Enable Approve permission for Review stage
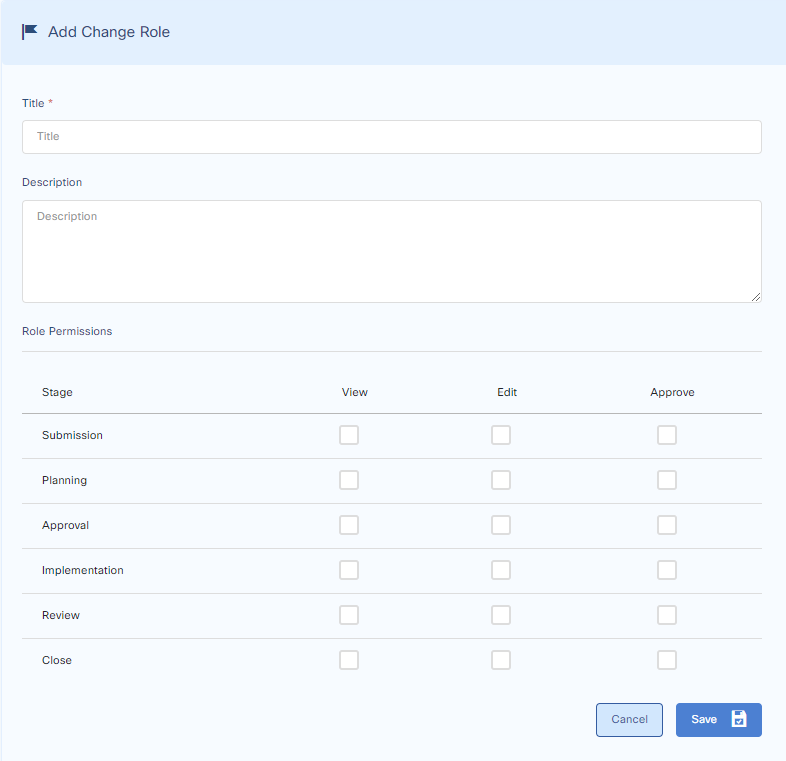The width and height of the screenshot is (786, 761). 667,615
